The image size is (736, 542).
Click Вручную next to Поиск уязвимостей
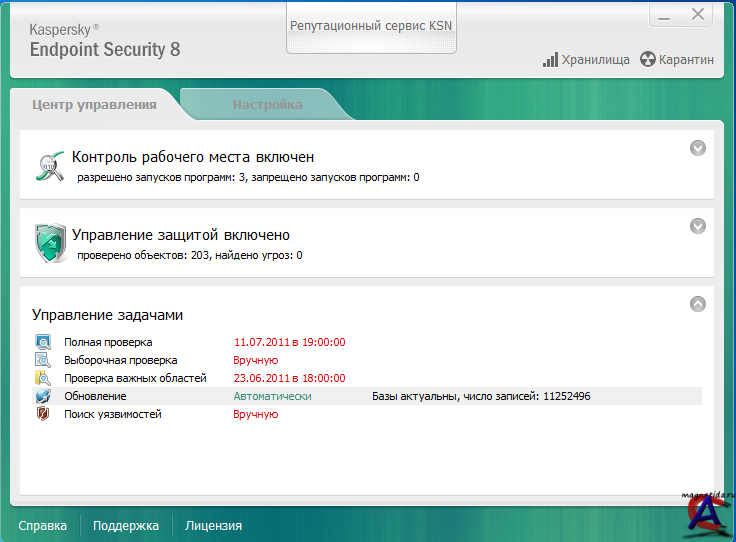[256, 414]
